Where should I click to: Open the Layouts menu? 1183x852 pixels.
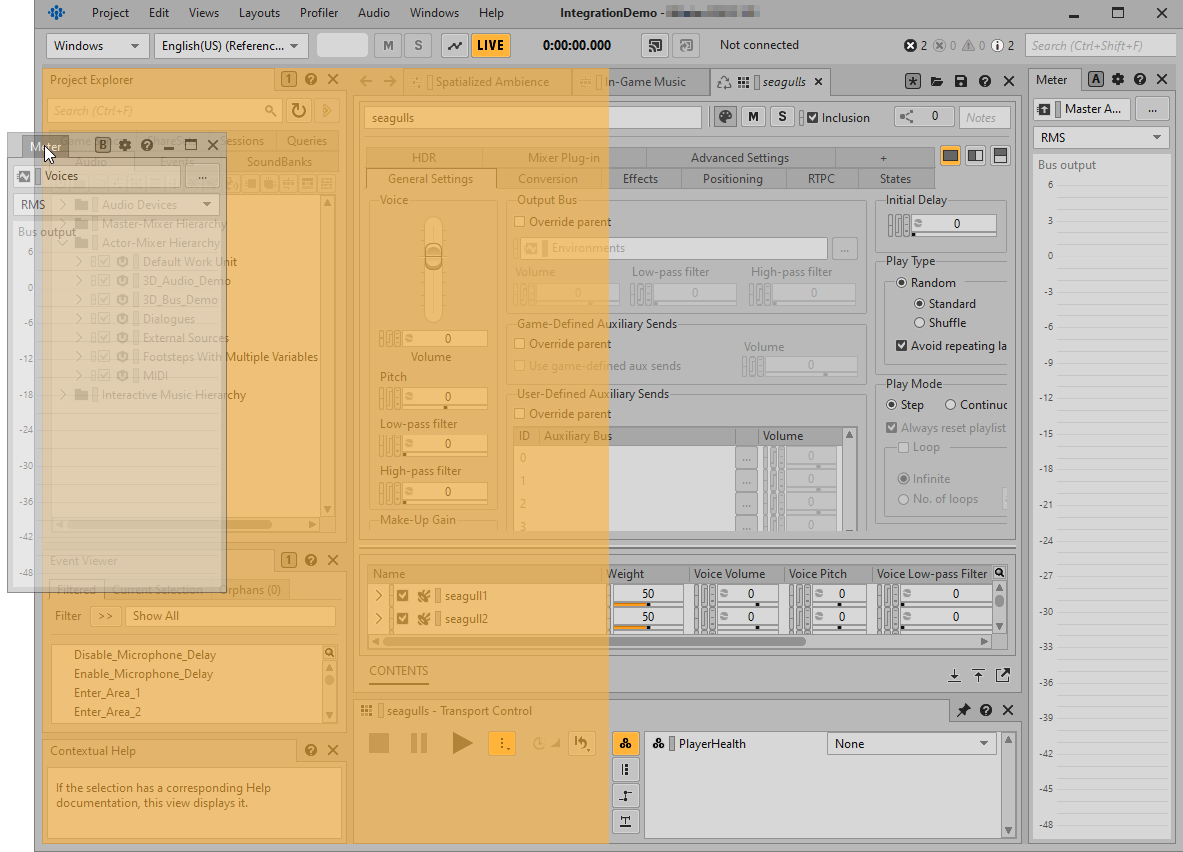coord(259,13)
